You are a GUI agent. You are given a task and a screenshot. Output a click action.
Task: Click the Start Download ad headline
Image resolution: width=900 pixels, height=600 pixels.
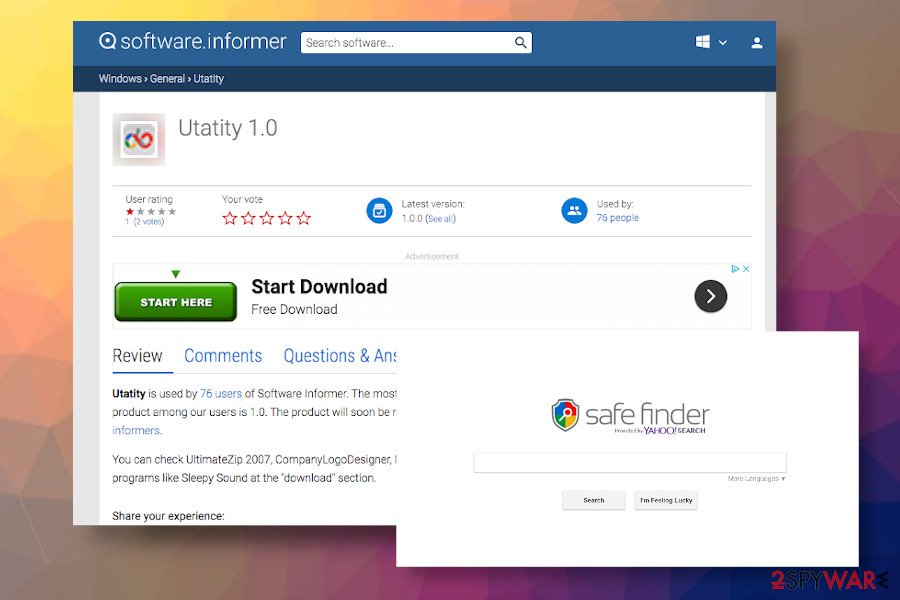pos(319,287)
